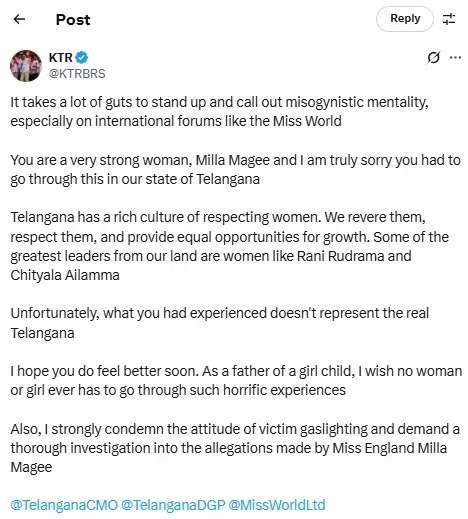
Task: Click the blue verified badge
Action: point(82,58)
